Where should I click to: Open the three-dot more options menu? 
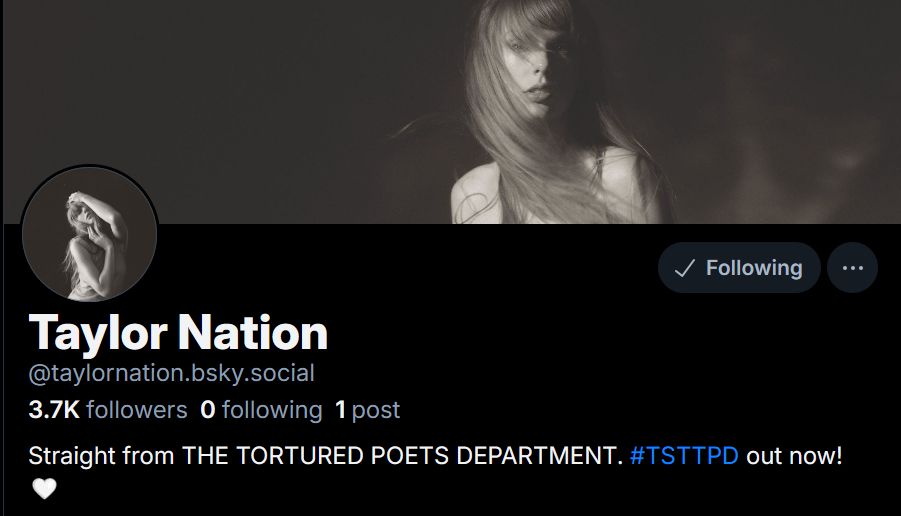pyautogui.click(x=852, y=268)
